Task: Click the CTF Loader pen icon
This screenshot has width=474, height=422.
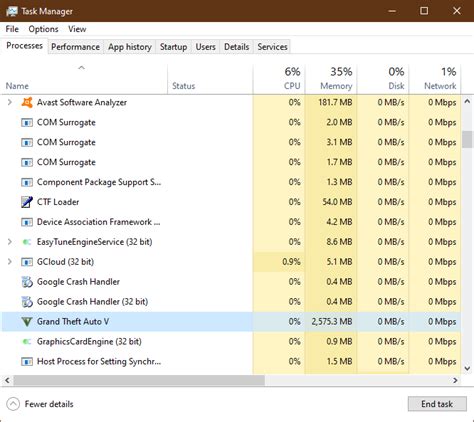Action: pos(27,202)
